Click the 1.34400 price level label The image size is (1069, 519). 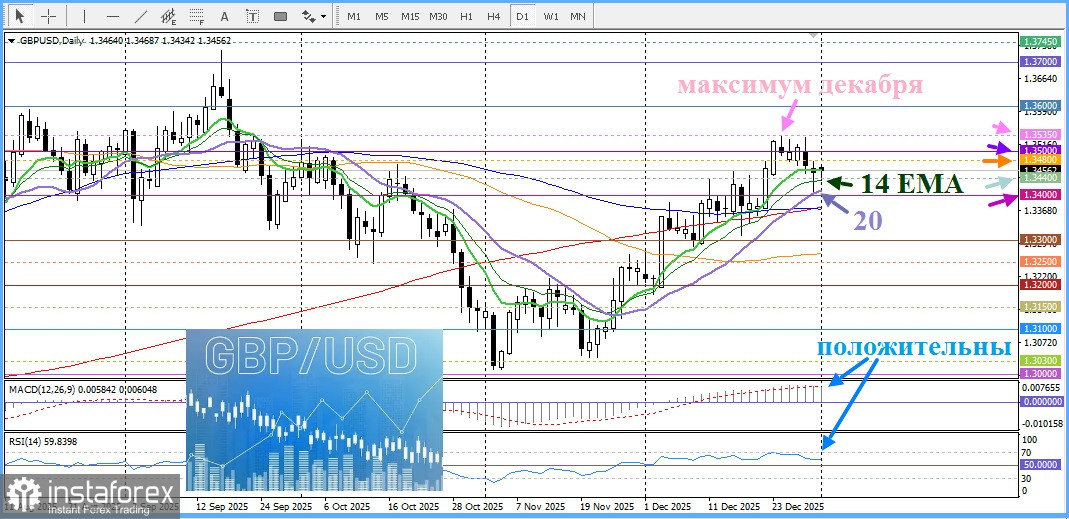tap(1040, 177)
